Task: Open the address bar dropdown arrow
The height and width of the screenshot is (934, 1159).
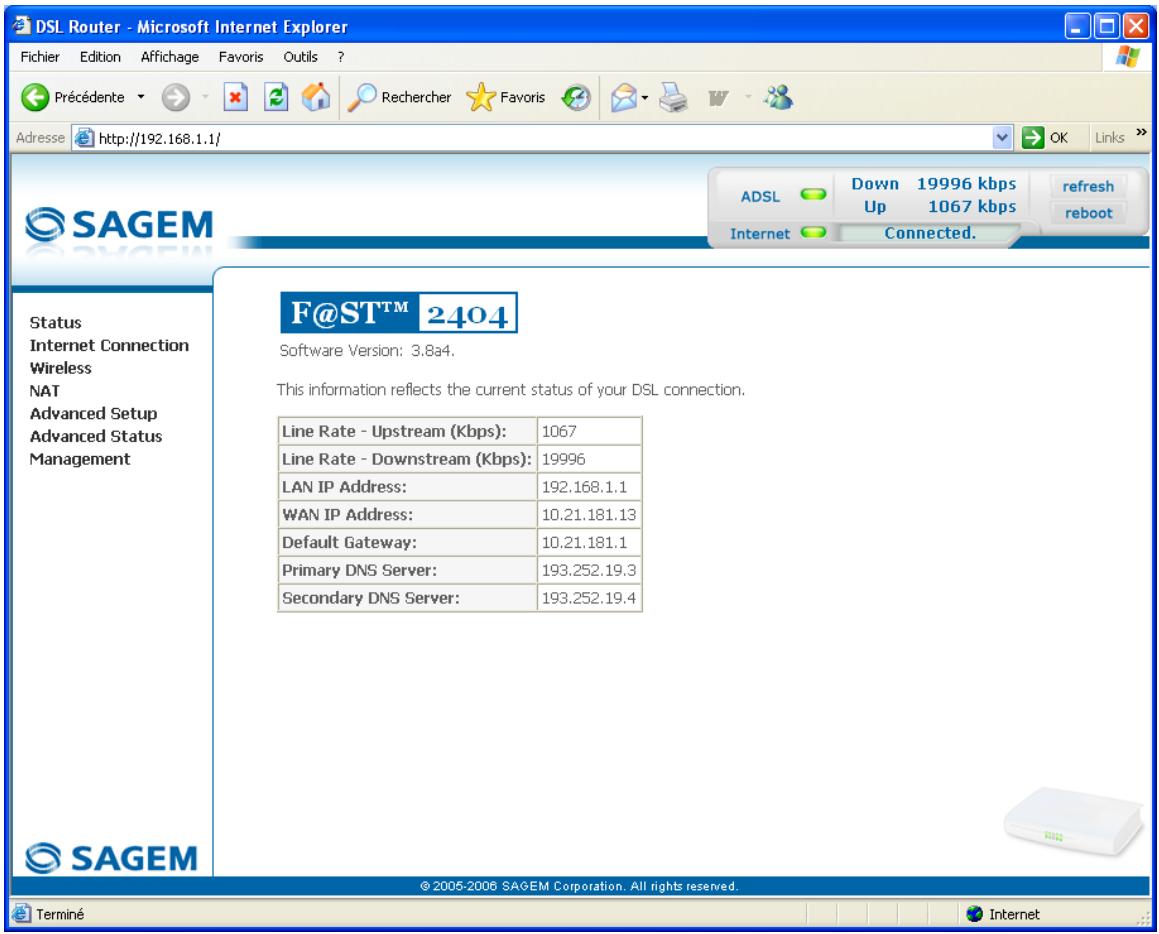Action: tap(1002, 137)
